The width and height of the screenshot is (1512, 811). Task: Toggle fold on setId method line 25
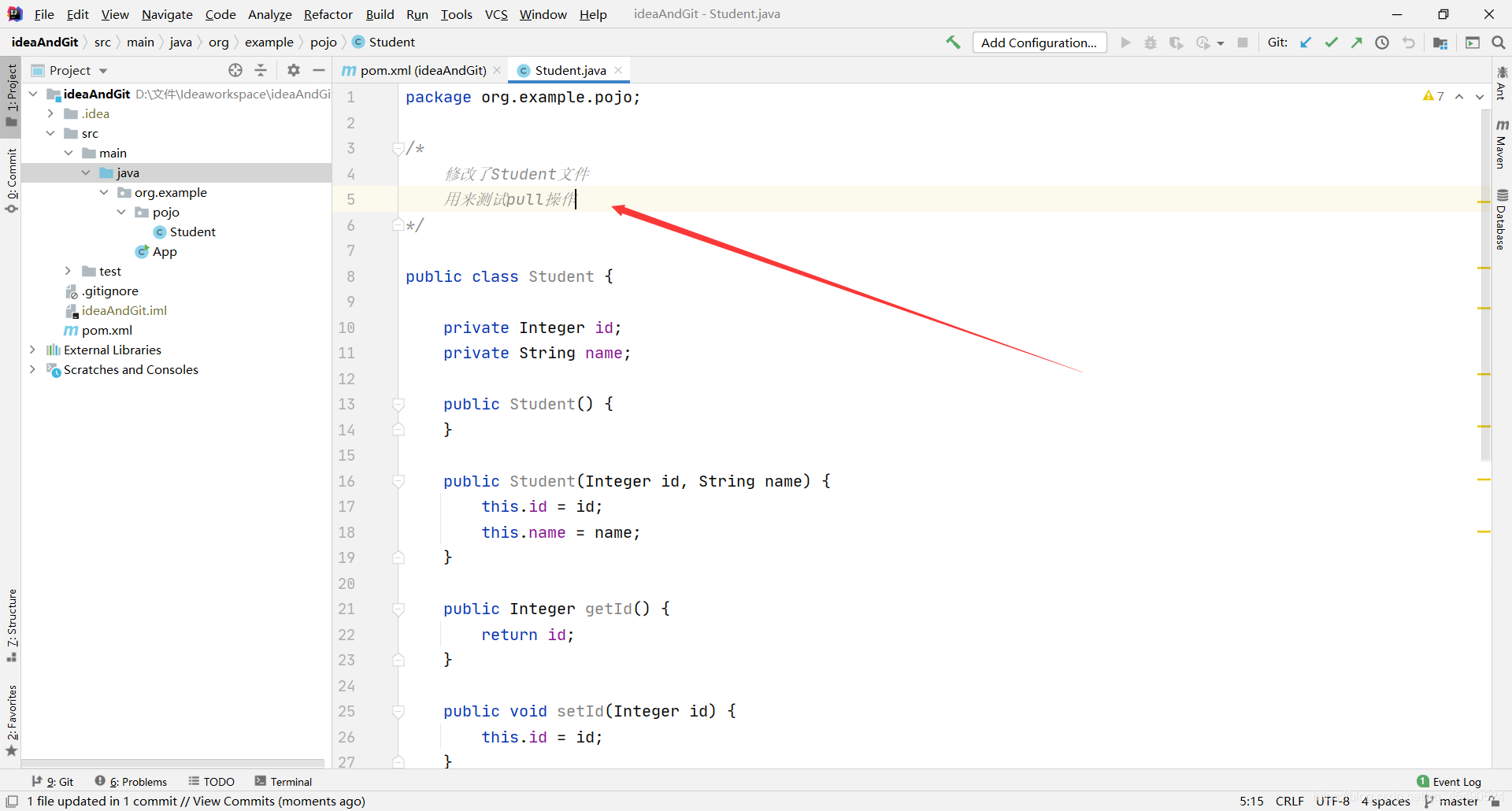[398, 711]
